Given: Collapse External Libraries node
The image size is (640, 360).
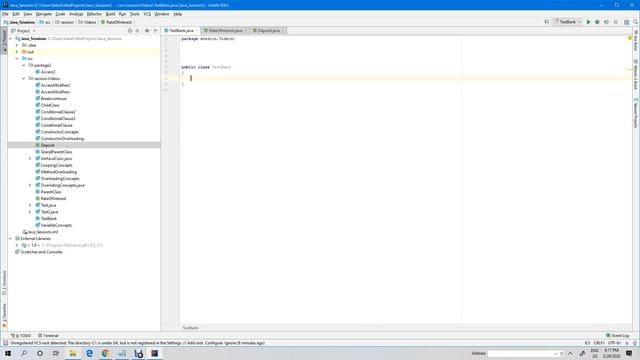Looking at the screenshot, I should click(11, 238).
